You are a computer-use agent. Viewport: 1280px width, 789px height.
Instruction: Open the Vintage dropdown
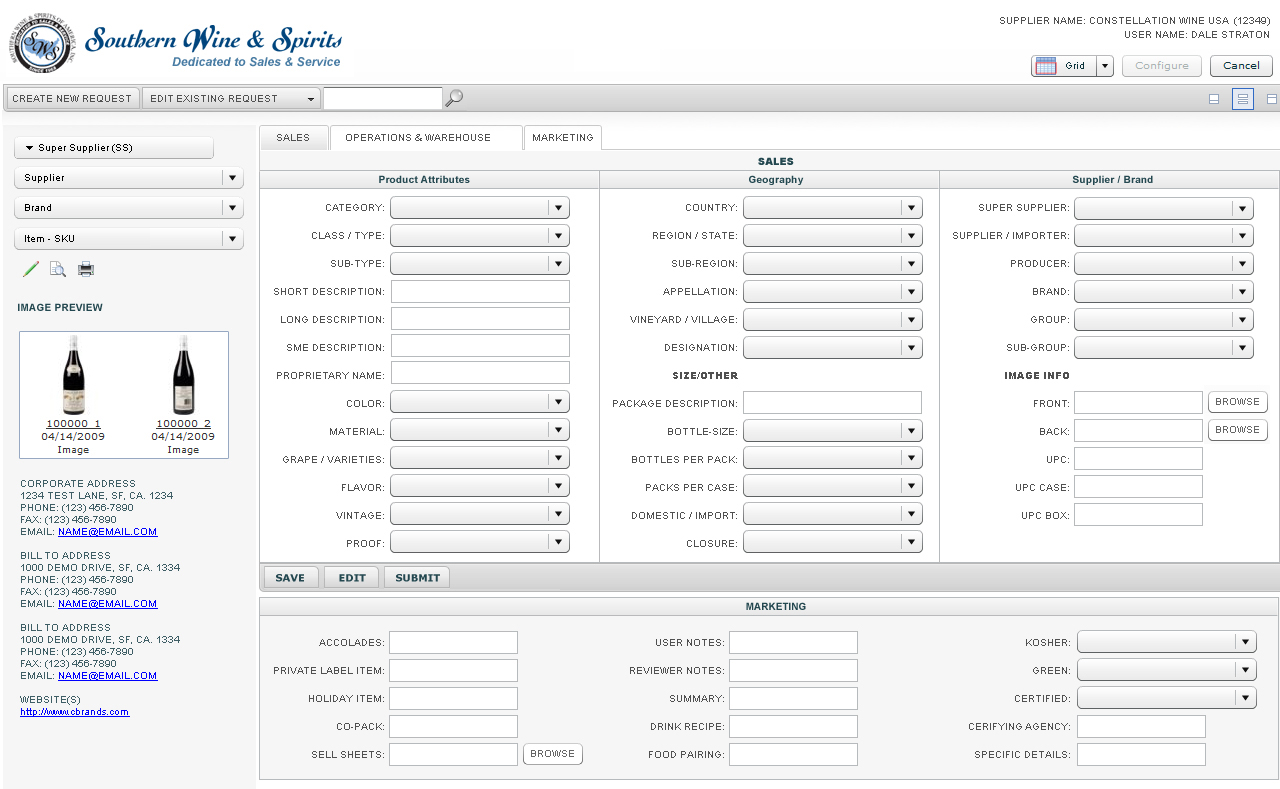click(480, 514)
